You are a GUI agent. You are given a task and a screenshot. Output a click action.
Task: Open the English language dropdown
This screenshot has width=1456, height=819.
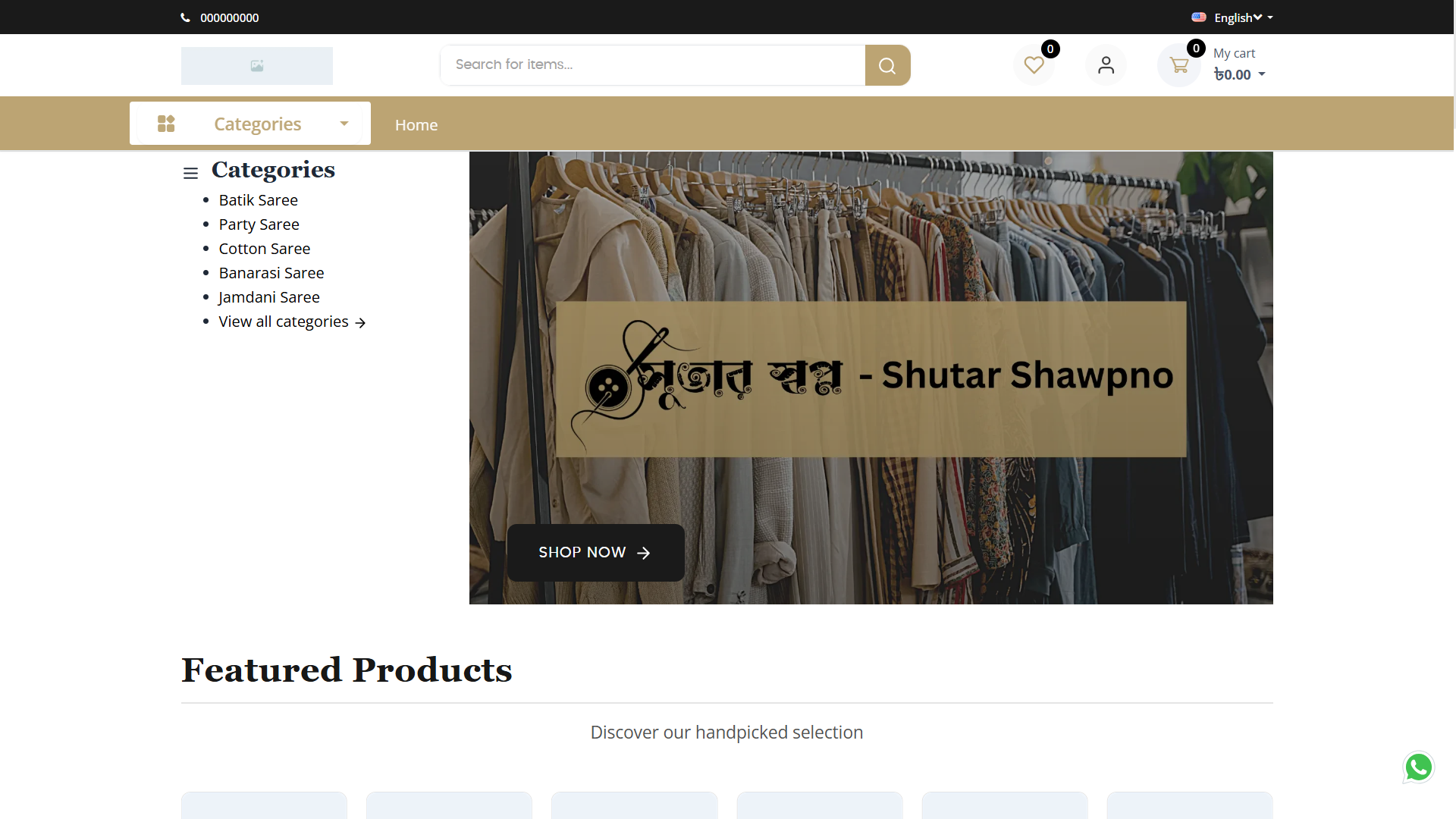[x=1243, y=17]
